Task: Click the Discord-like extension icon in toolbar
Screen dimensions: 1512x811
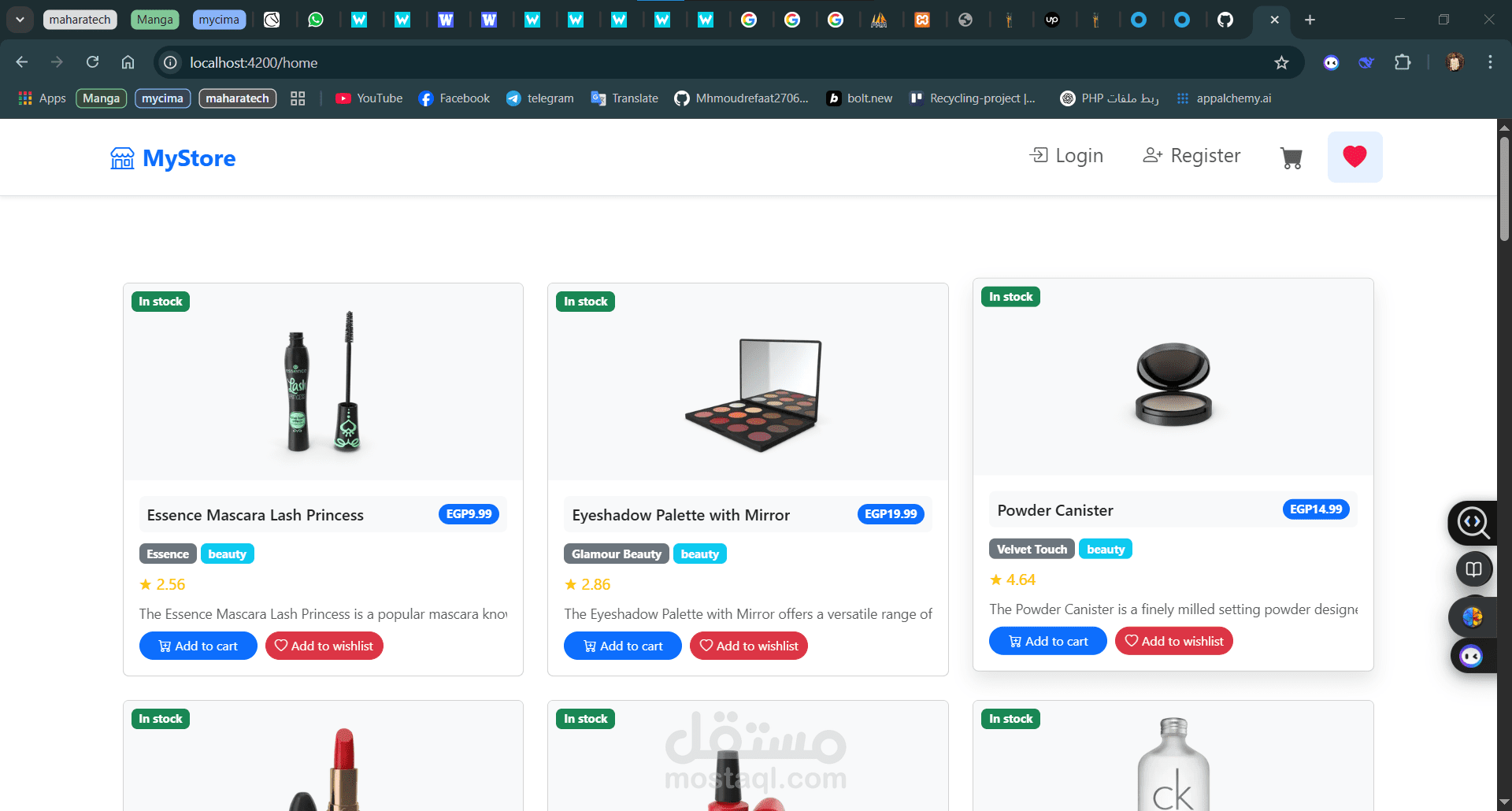Action: [1331, 62]
